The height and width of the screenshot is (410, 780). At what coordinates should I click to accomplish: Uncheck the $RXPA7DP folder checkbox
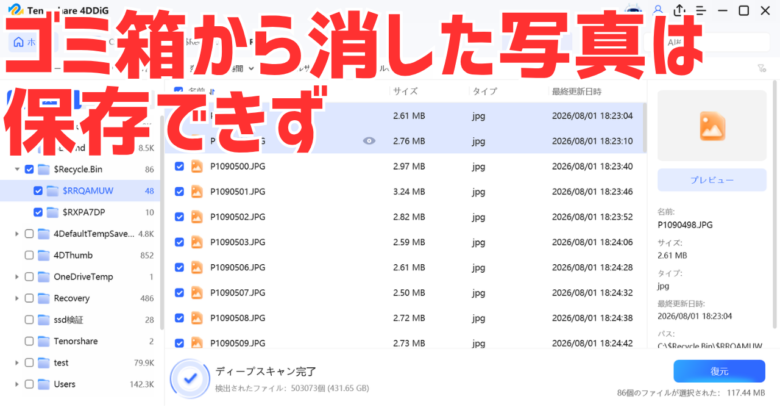[x=38, y=212]
